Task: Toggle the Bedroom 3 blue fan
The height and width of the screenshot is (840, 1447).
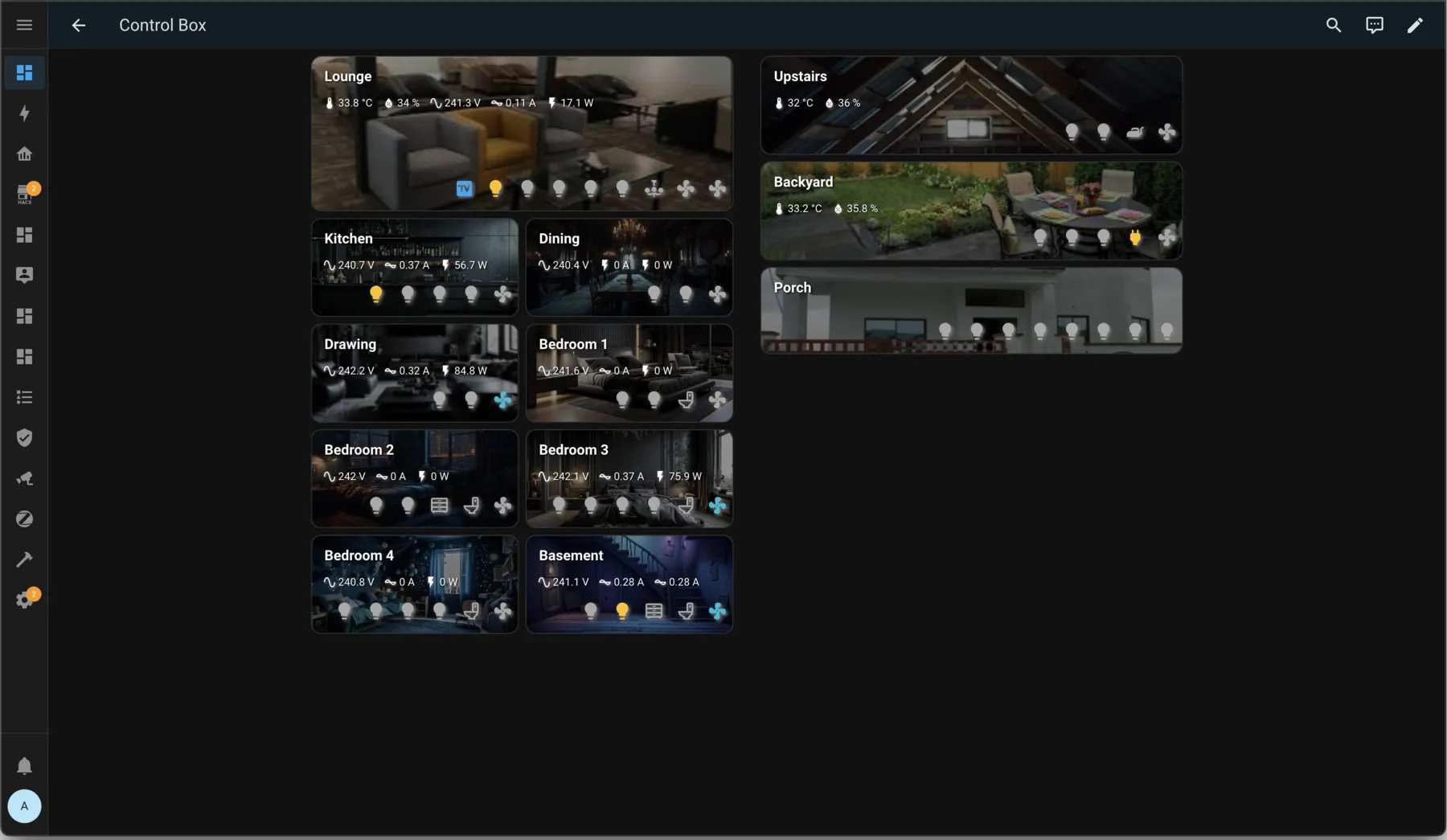Action: pos(718,506)
